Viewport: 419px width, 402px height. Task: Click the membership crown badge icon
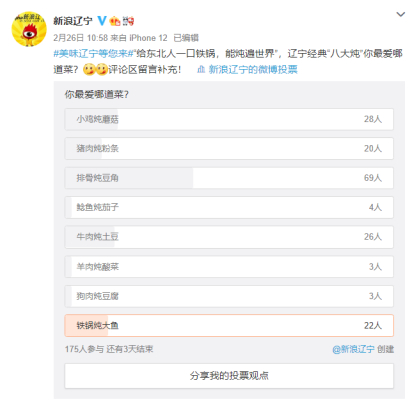click(115, 21)
